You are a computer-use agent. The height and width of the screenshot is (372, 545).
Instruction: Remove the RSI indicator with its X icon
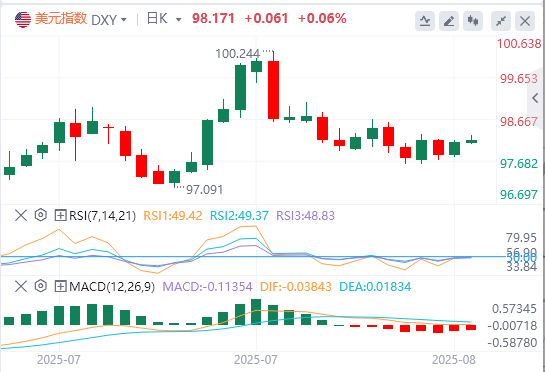point(21,216)
